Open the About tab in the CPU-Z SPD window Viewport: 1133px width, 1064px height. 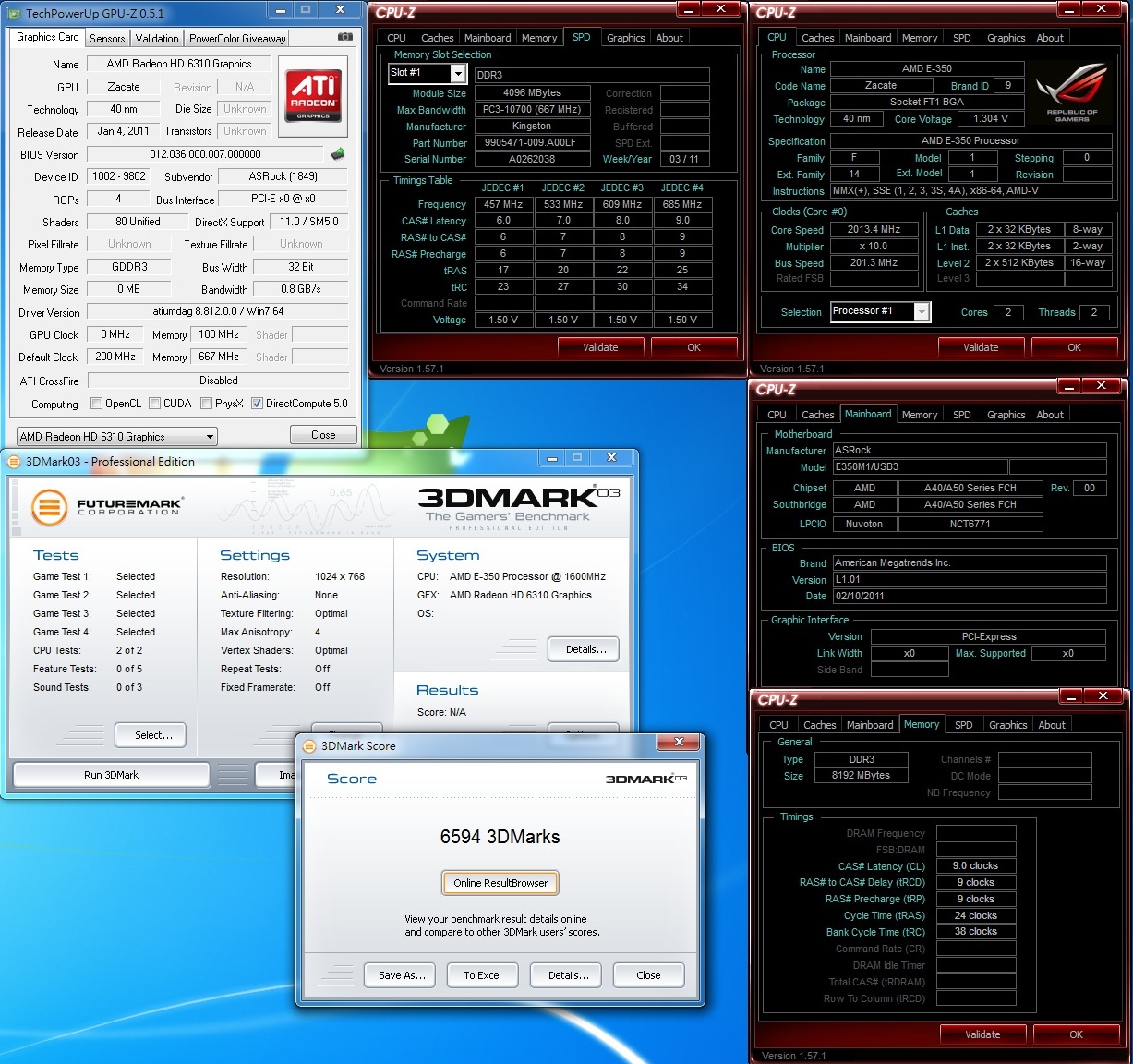[x=669, y=38]
